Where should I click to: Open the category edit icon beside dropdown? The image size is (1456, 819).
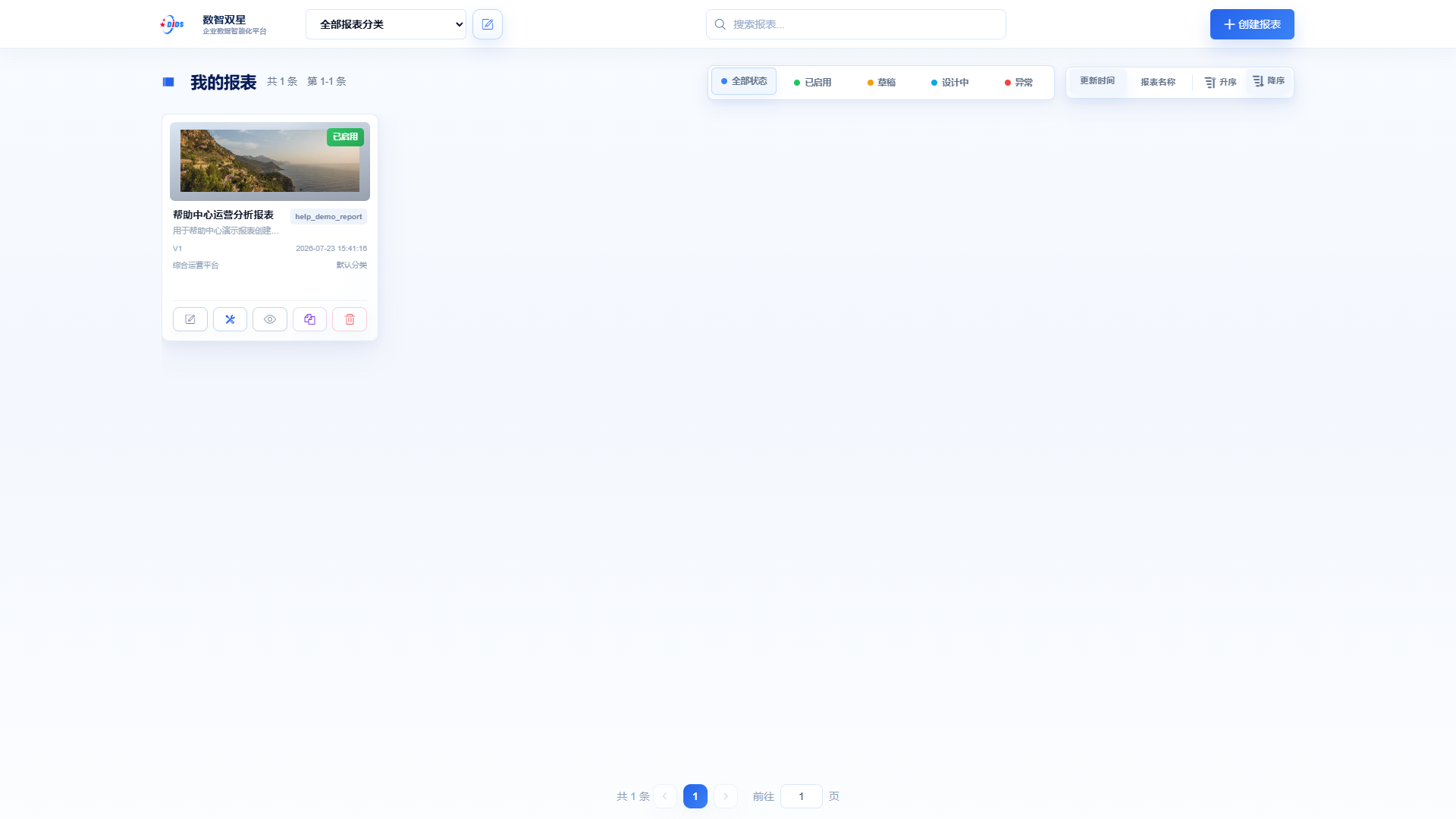pos(488,24)
